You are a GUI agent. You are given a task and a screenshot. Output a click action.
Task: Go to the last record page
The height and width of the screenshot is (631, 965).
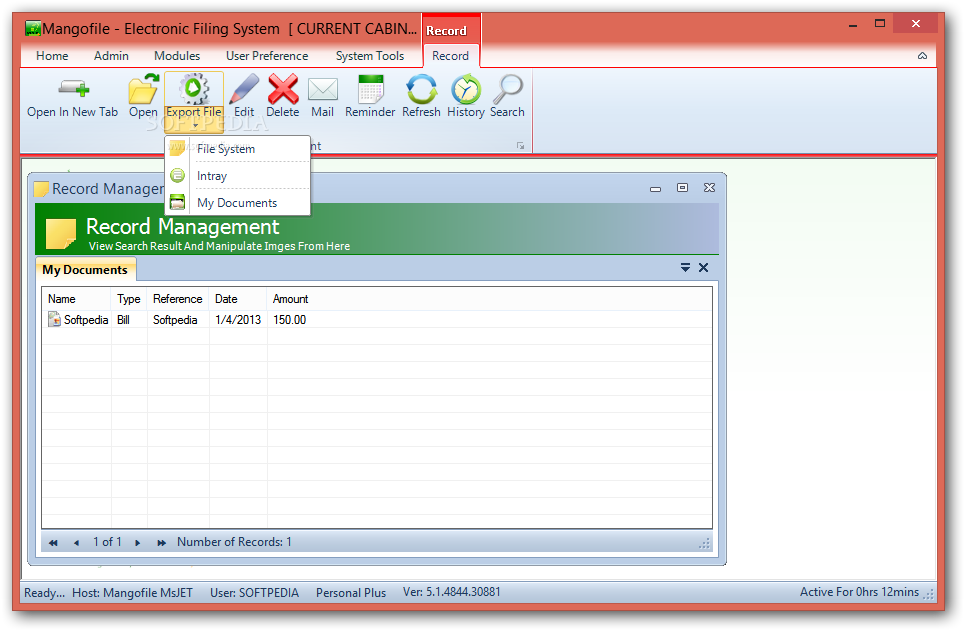(161, 542)
